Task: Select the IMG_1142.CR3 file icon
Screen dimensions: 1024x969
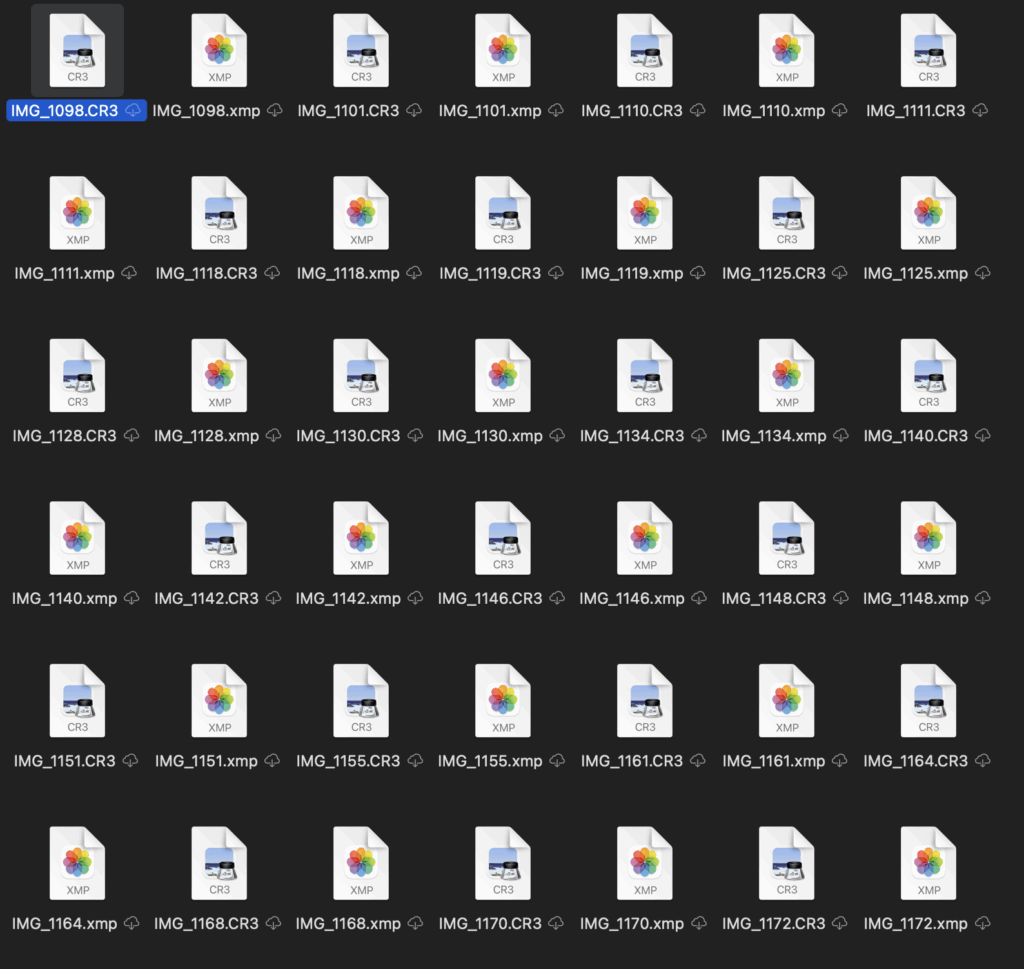Action: pos(219,537)
